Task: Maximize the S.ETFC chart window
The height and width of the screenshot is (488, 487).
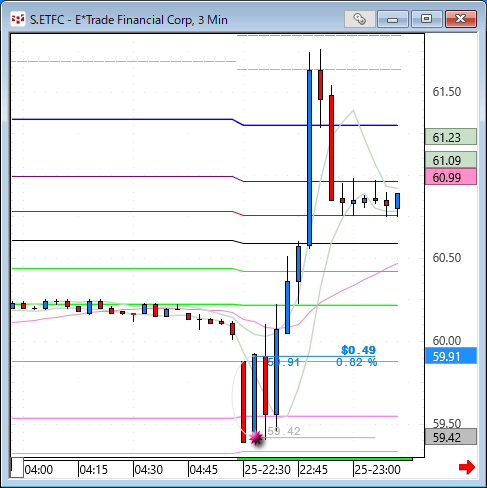Action: pos(426,19)
